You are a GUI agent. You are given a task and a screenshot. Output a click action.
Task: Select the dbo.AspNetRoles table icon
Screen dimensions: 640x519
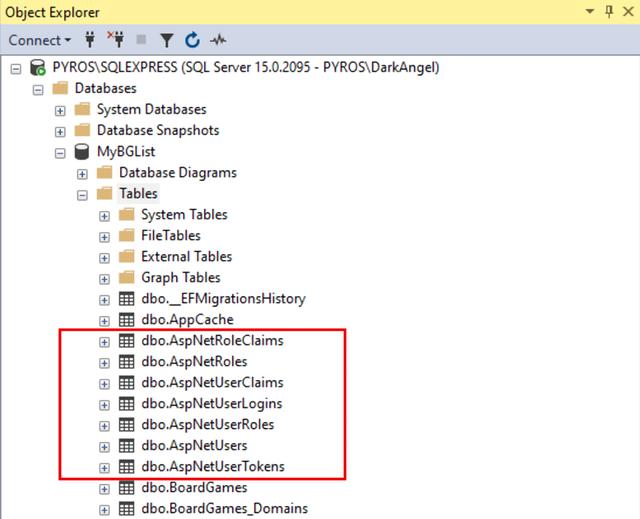pyautogui.click(x=127, y=362)
